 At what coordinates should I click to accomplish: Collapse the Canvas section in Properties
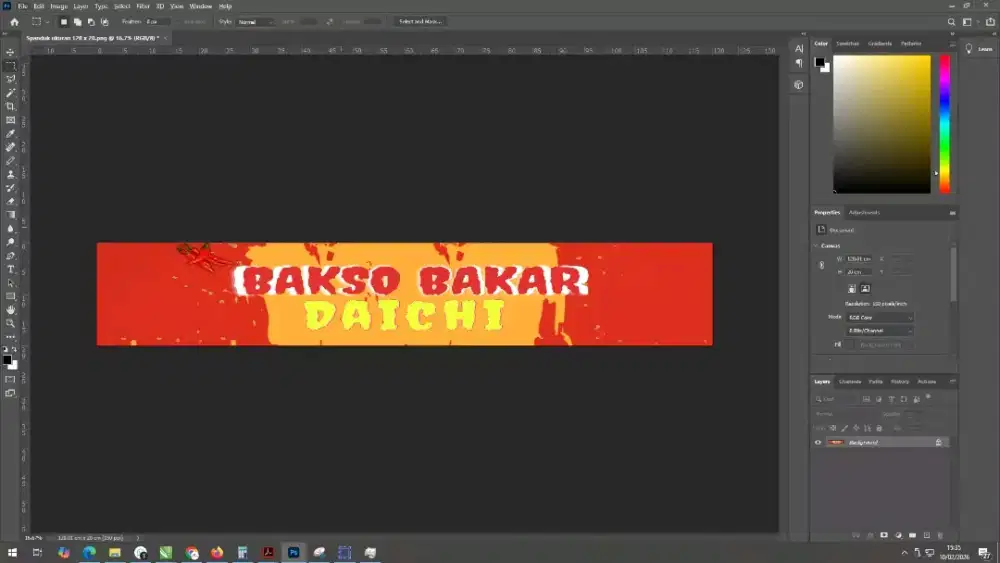click(816, 246)
